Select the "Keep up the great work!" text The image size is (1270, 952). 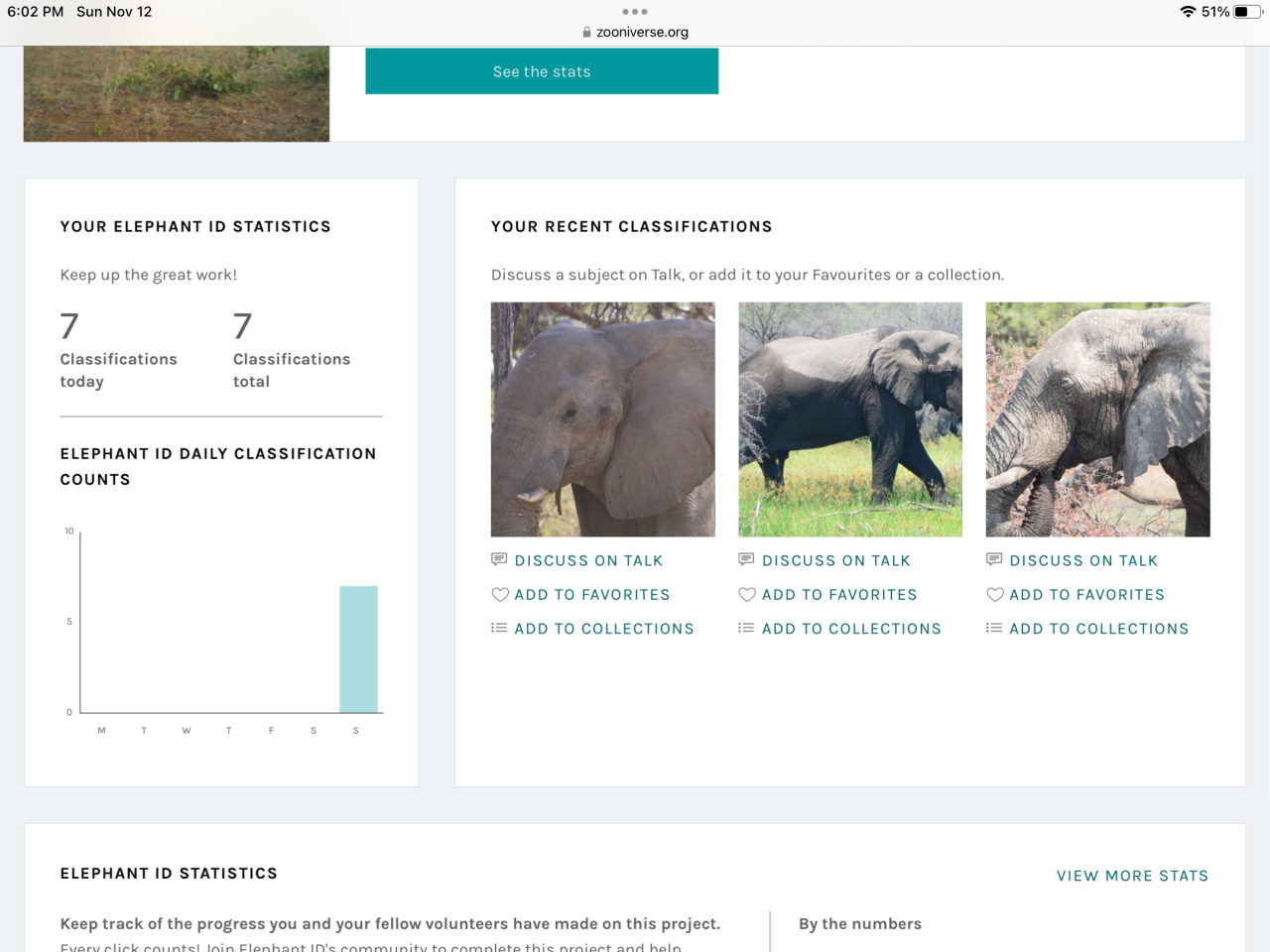tap(149, 275)
